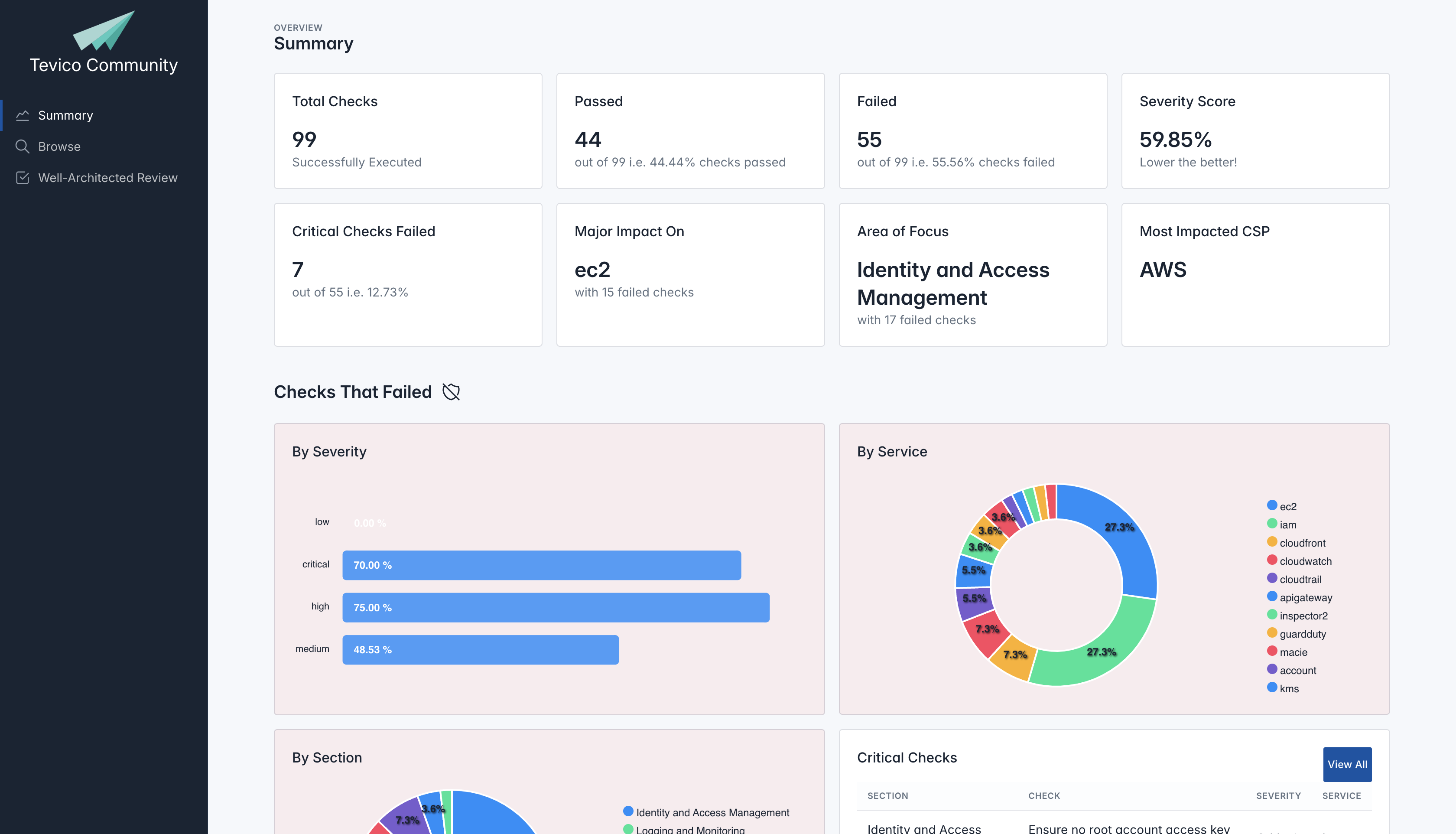Click the Summary chart icon in sidebar

click(23, 116)
